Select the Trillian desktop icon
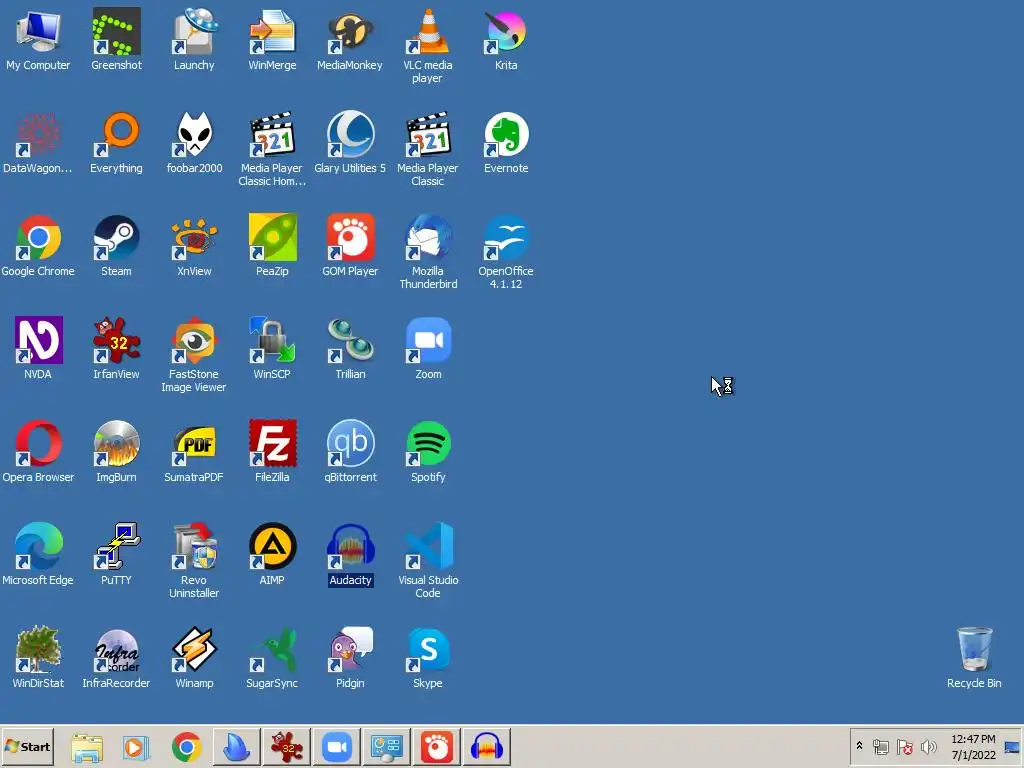Viewport: 1024px width, 768px height. [350, 348]
